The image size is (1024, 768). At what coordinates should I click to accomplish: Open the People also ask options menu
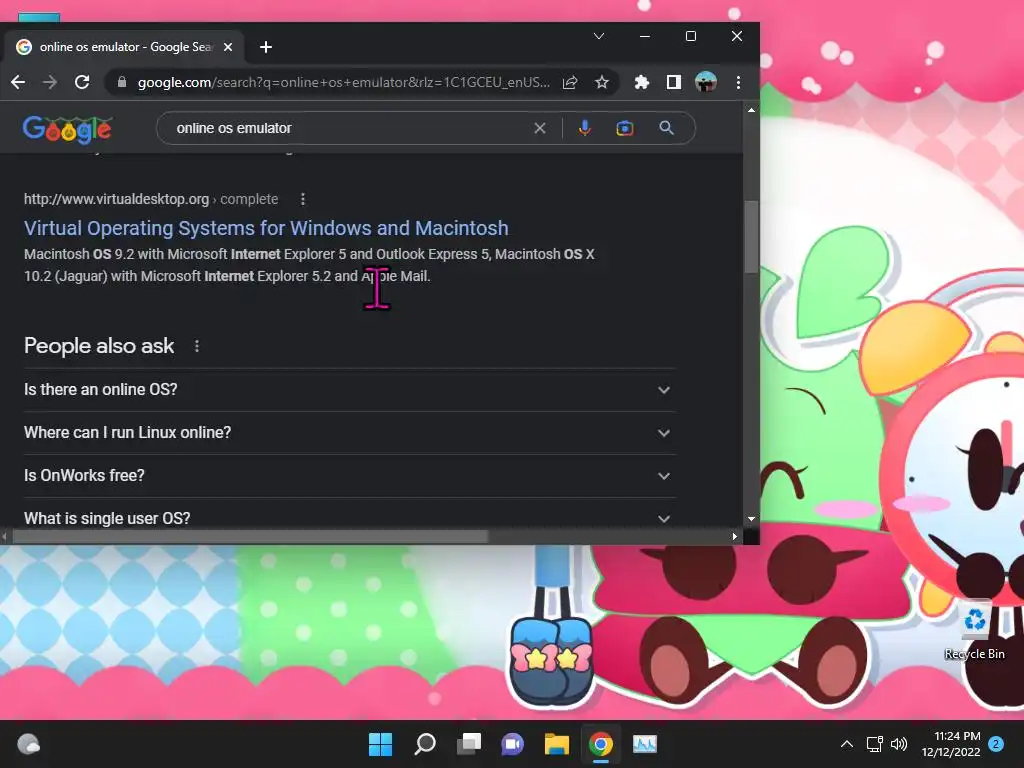[x=197, y=346]
